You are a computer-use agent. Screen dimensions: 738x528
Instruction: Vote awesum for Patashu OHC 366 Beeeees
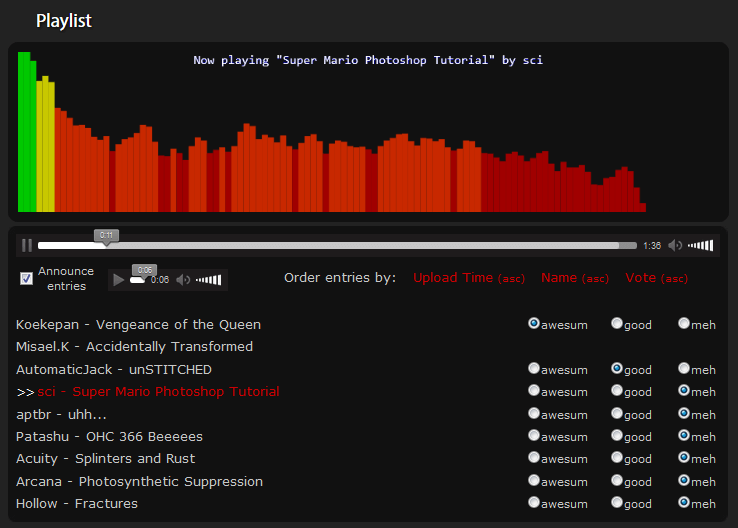click(x=534, y=435)
